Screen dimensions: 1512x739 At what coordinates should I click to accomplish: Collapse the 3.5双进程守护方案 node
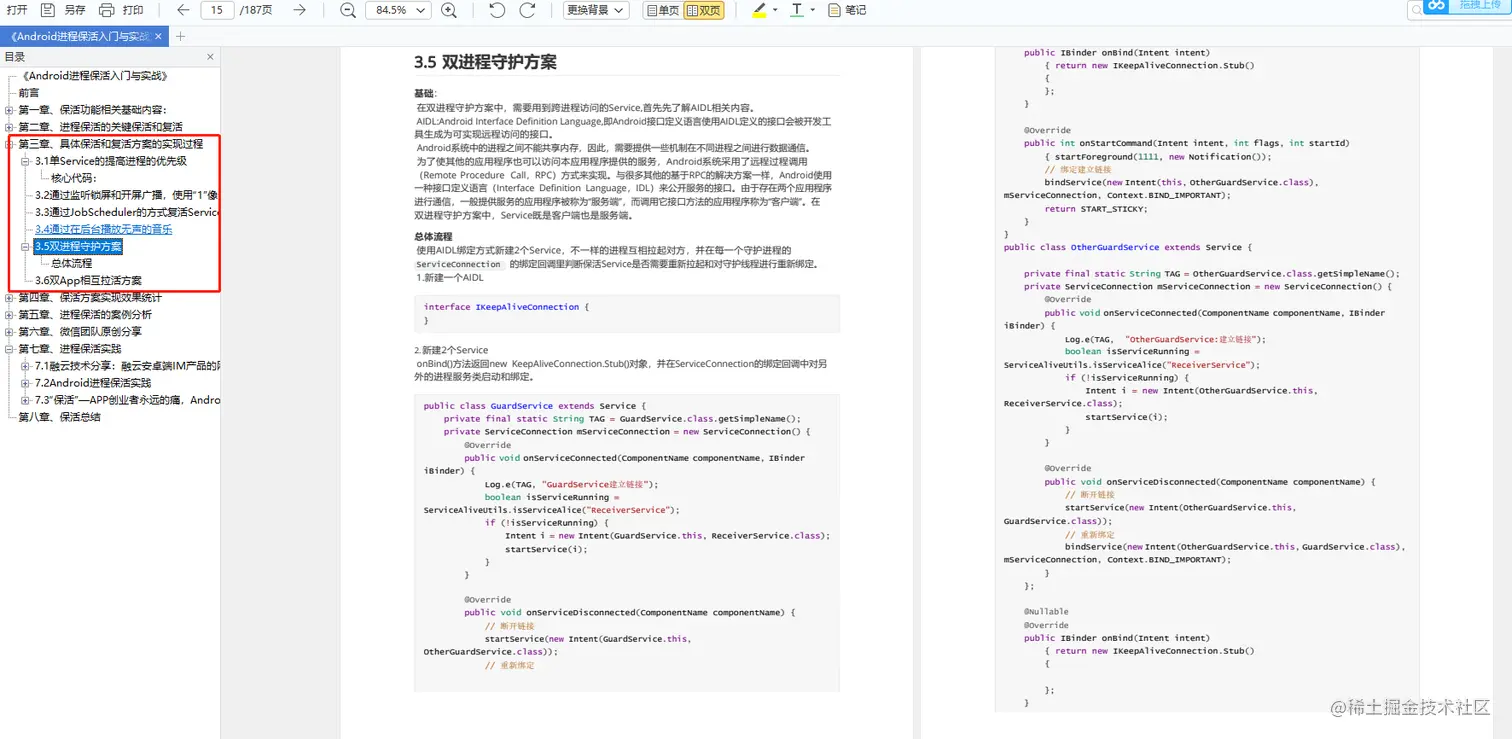coord(26,246)
